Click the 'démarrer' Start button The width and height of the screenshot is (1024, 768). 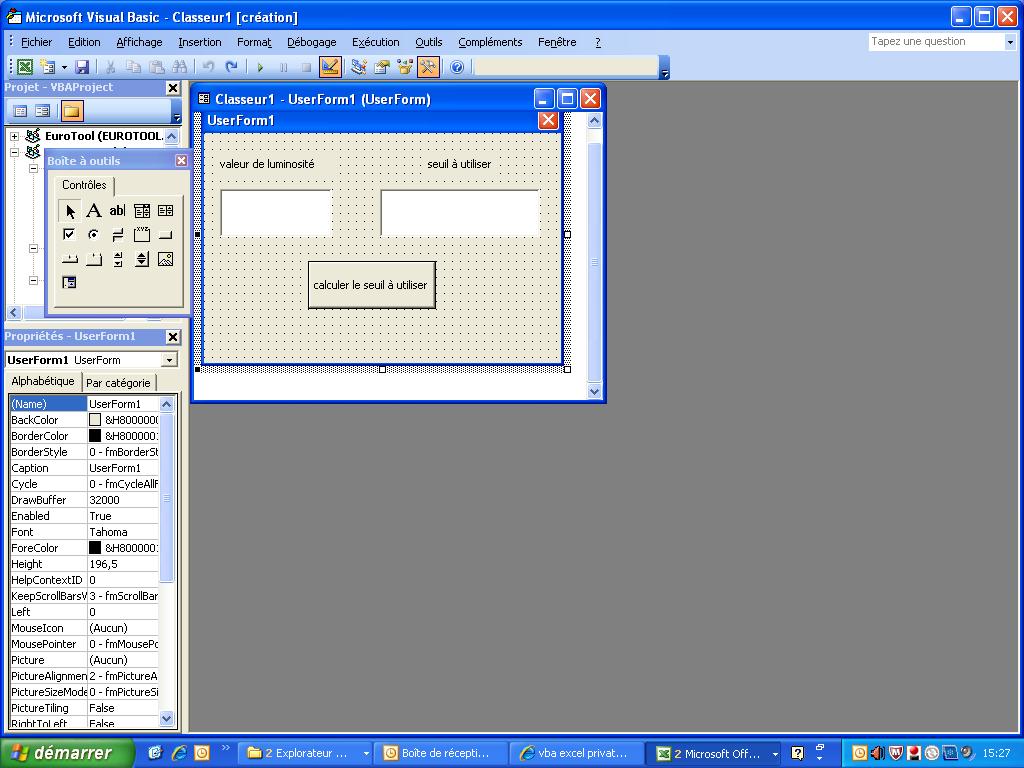point(67,753)
